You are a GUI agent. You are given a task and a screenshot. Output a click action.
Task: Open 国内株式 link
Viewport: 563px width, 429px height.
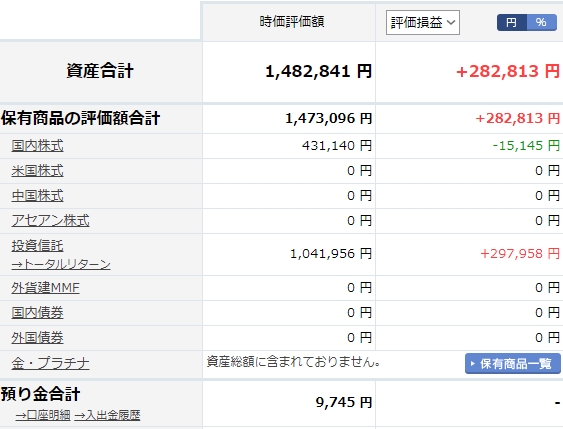pos(37,146)
